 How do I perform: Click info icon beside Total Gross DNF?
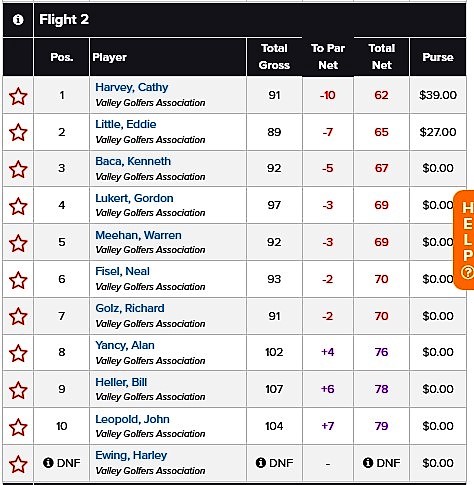[261, 462]
